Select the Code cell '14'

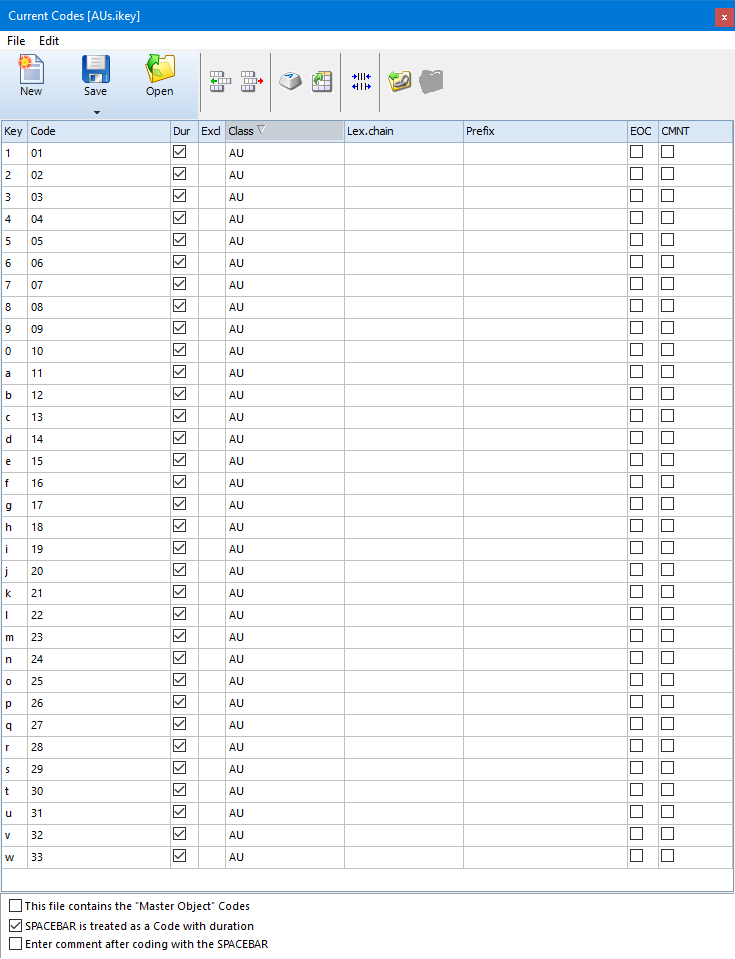click(x=99, y=439)
